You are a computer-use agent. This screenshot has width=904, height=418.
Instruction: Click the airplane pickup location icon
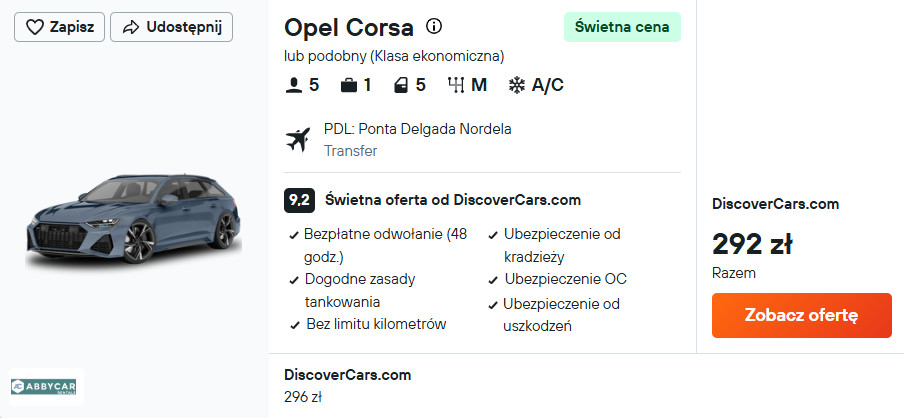point(298,140)
